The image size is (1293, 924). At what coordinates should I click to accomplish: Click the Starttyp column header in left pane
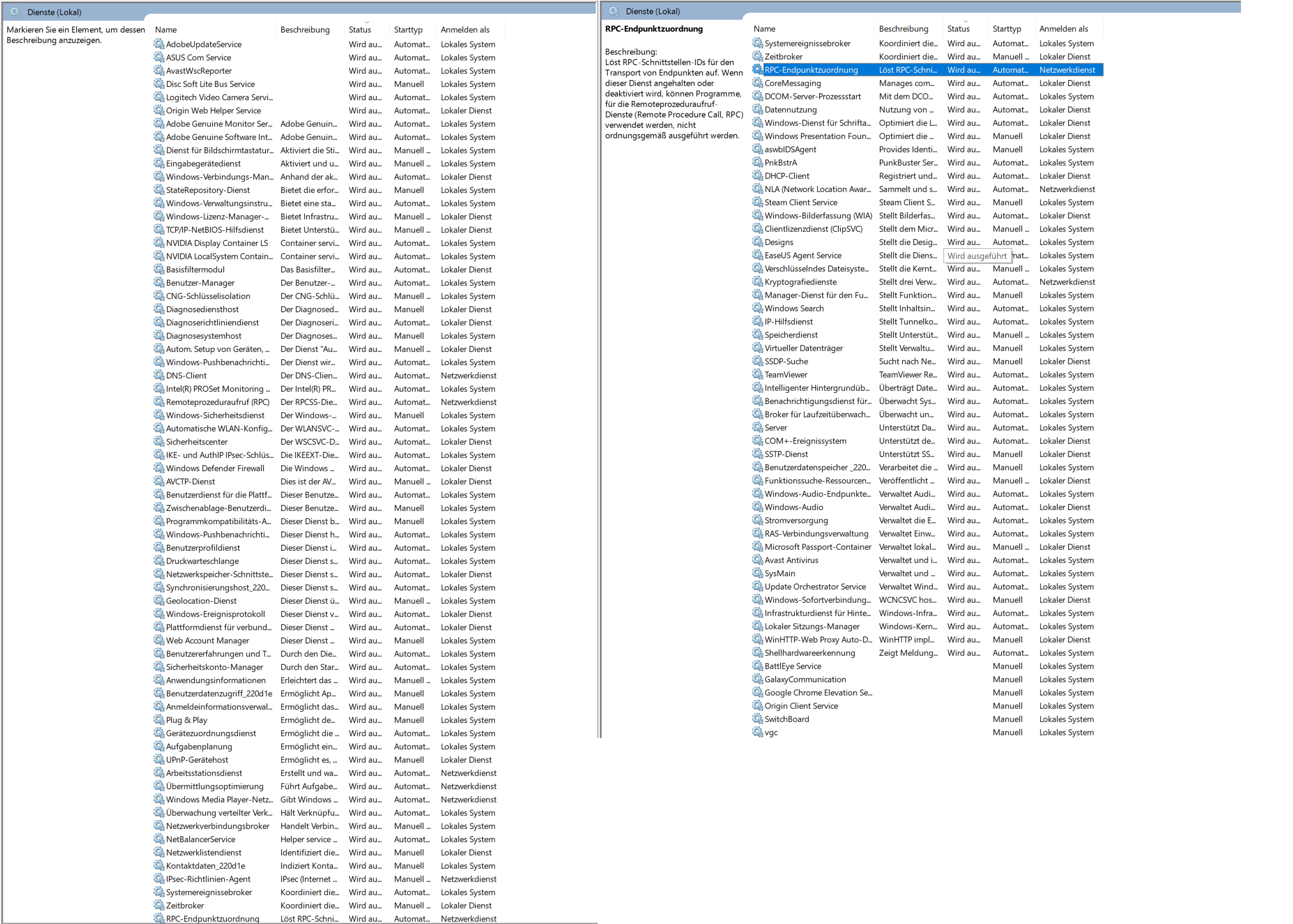coord(408,30)
